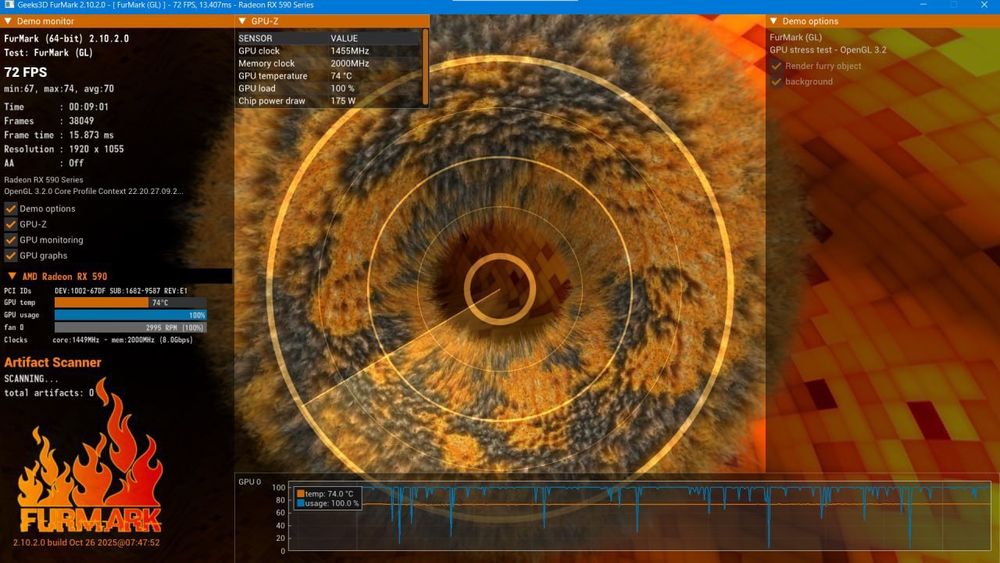Click the GPU clock 1455MHz row

[x=328, y=50]
